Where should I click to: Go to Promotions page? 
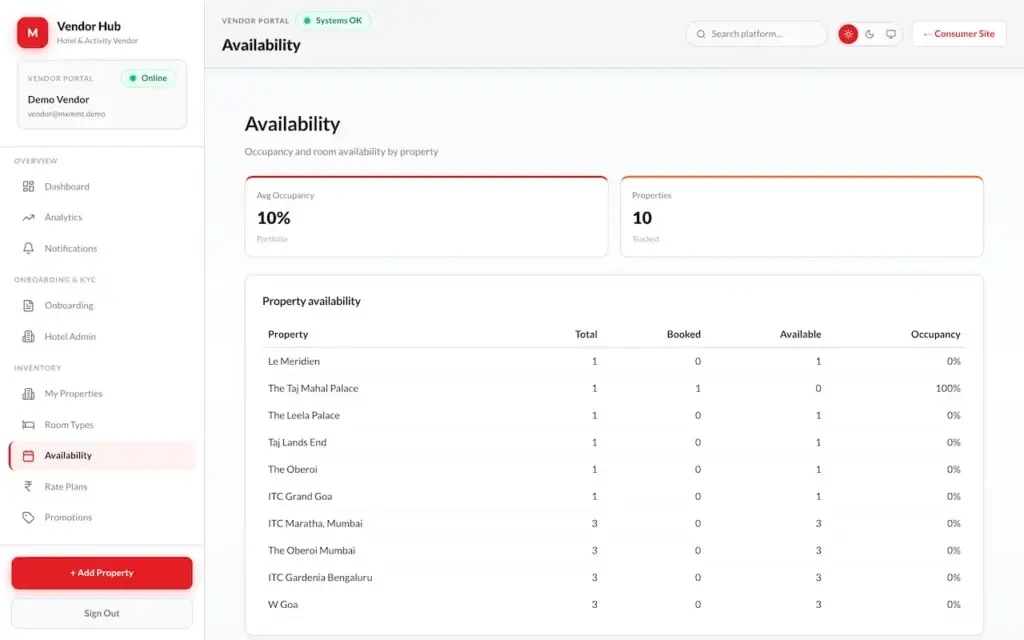pyautogui.click(x=102, y=517)
